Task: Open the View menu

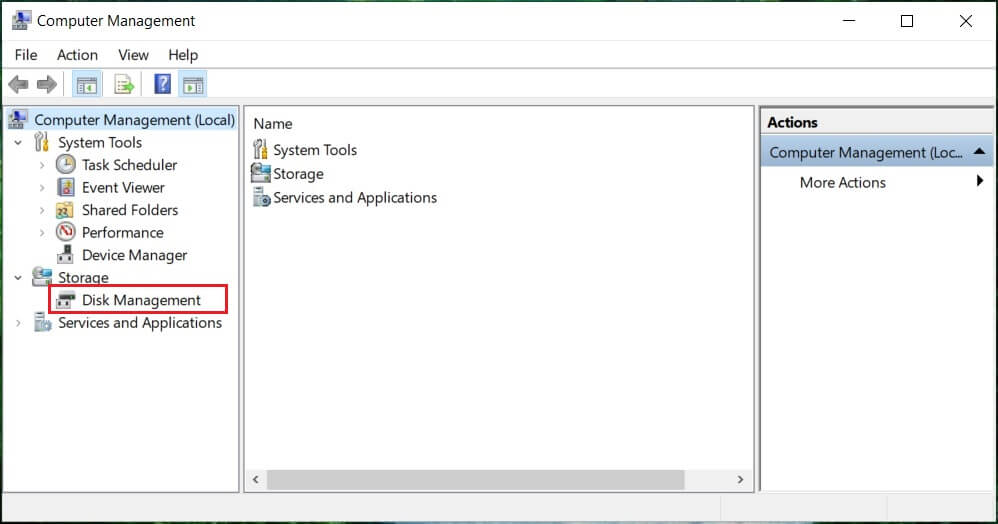Action: (x=133, y=55)
